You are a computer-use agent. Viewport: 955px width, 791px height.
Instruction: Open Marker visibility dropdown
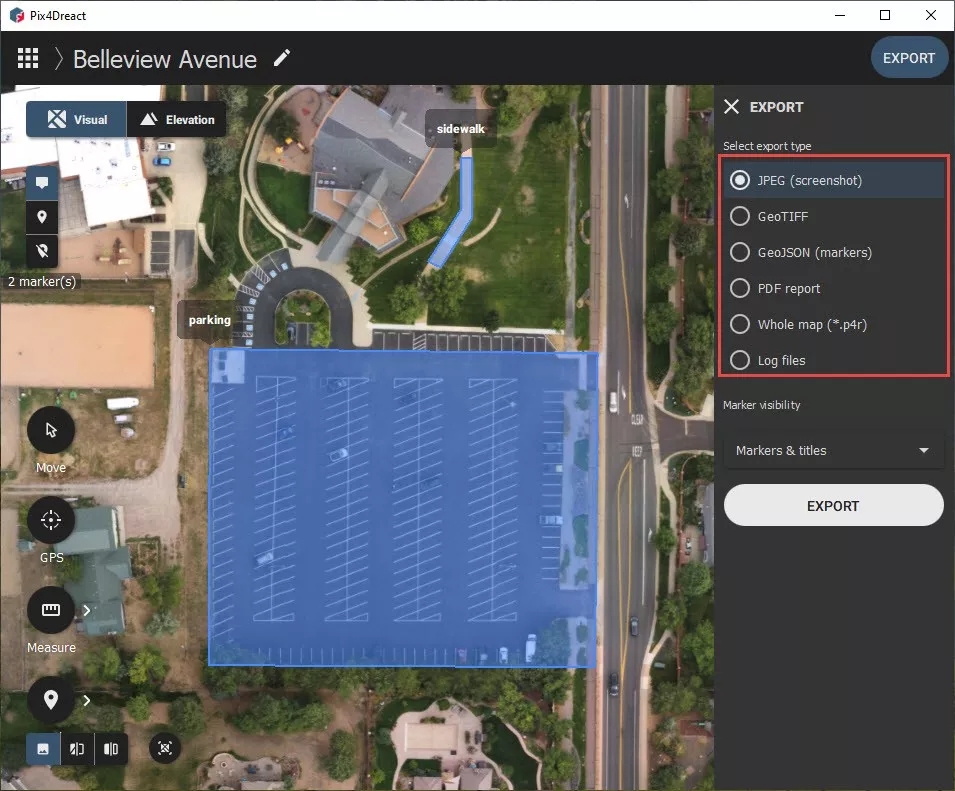(834, 451)
